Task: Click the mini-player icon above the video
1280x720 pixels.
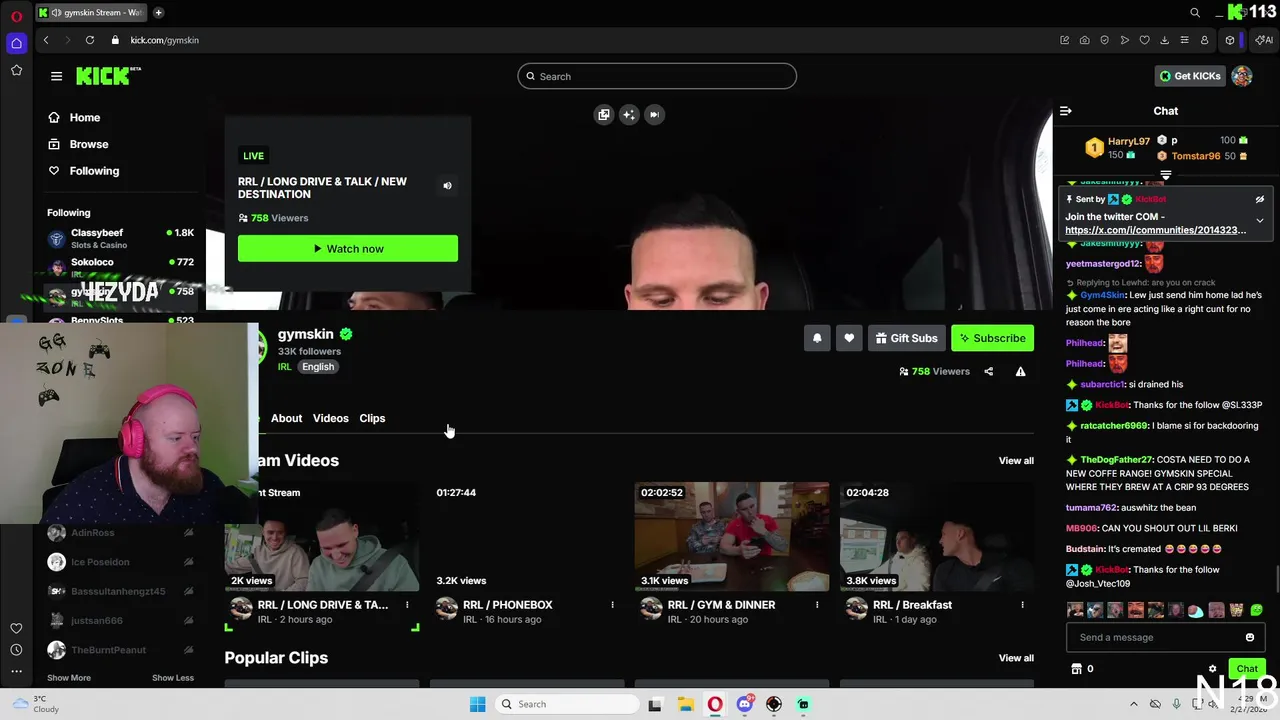Action: click(604, 115)
